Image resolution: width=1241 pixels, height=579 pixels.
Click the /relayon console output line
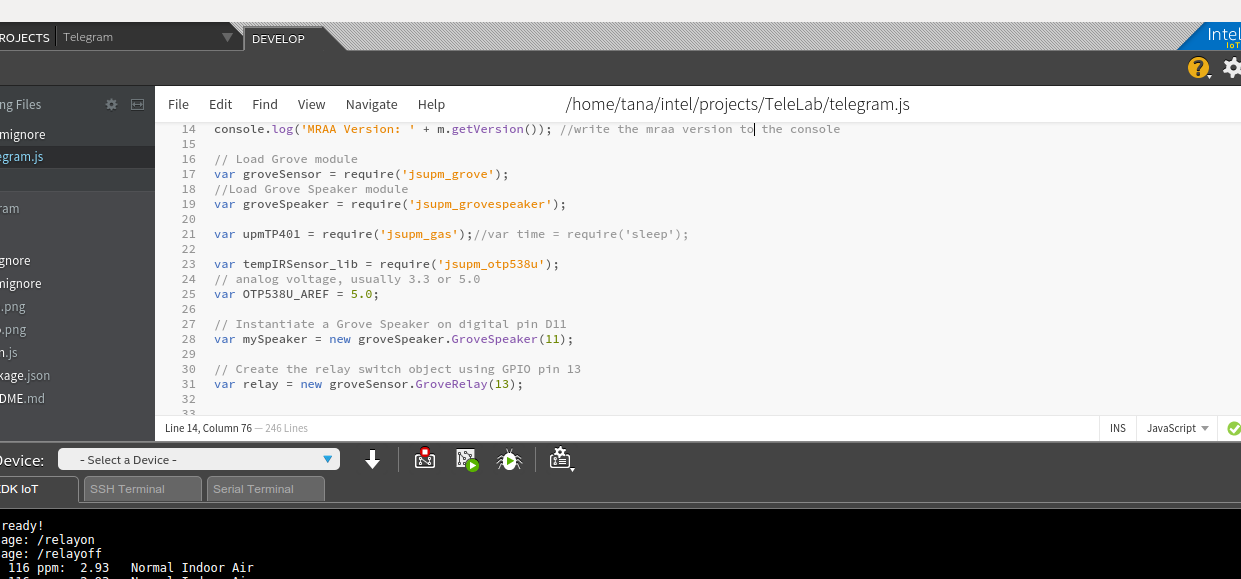click(48, 540)
